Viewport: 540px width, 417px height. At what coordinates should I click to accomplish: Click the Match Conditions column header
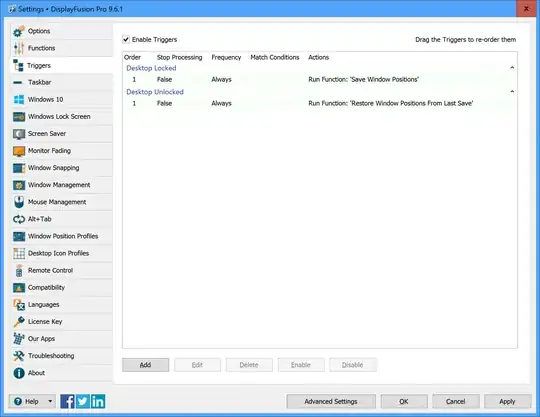click(275, 58)
